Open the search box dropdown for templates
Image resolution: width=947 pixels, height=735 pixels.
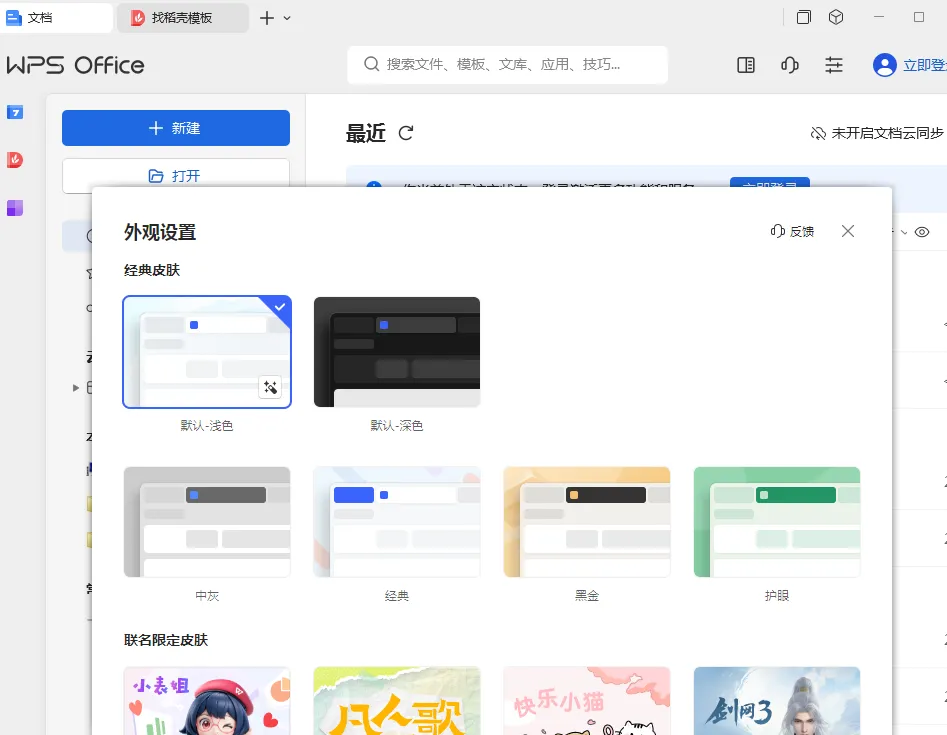[x=507, y=64]
